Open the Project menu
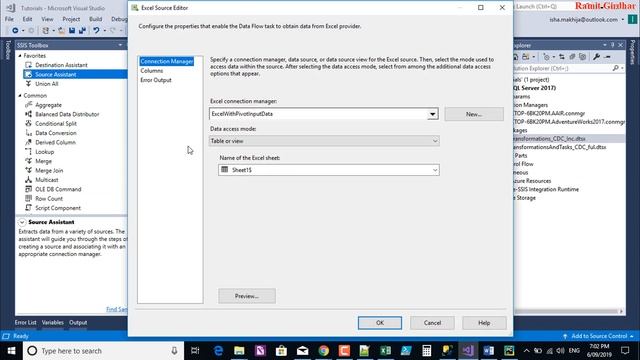The image size is (640, 360). 71,19
